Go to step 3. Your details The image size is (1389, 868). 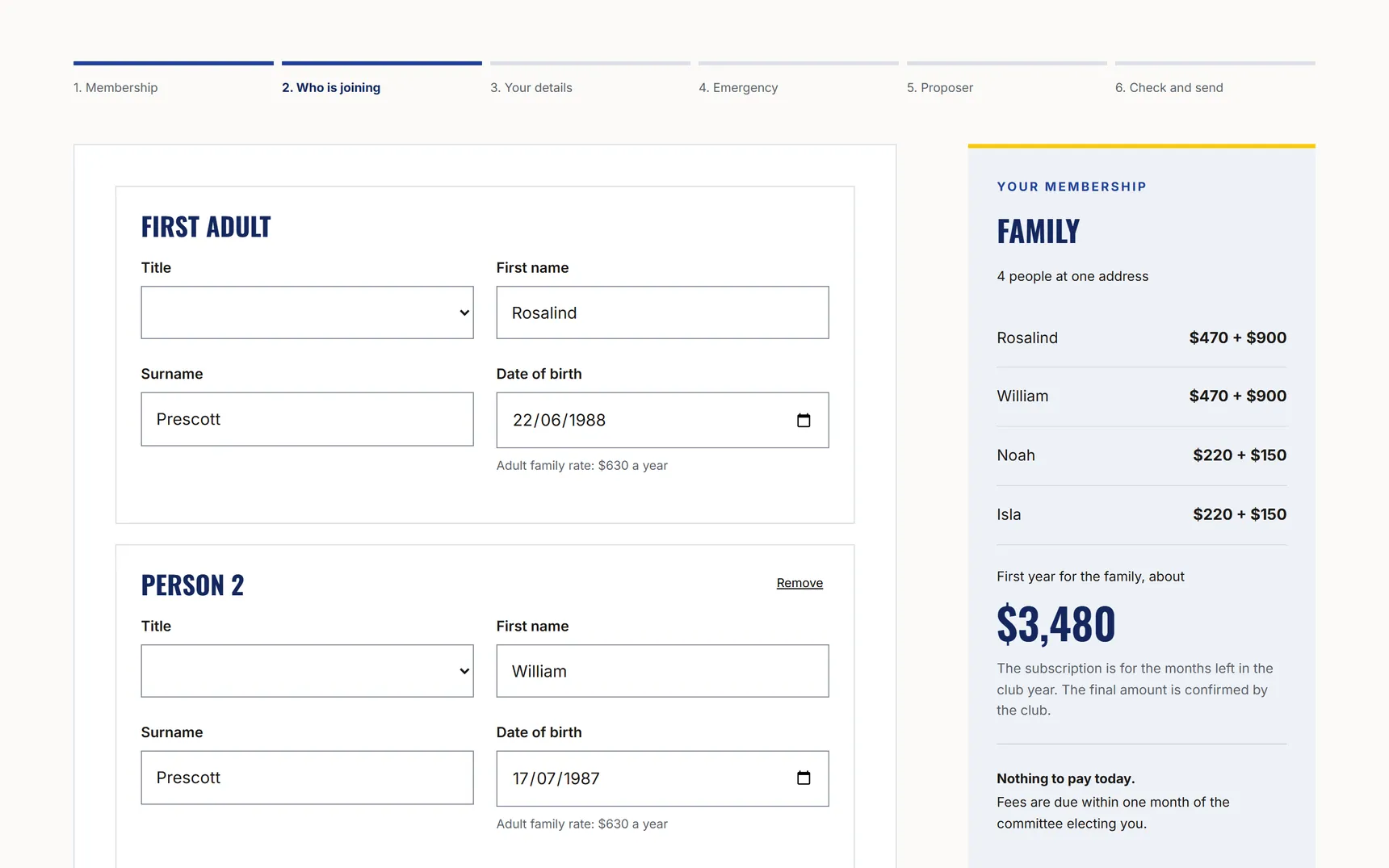pos(531,87)
